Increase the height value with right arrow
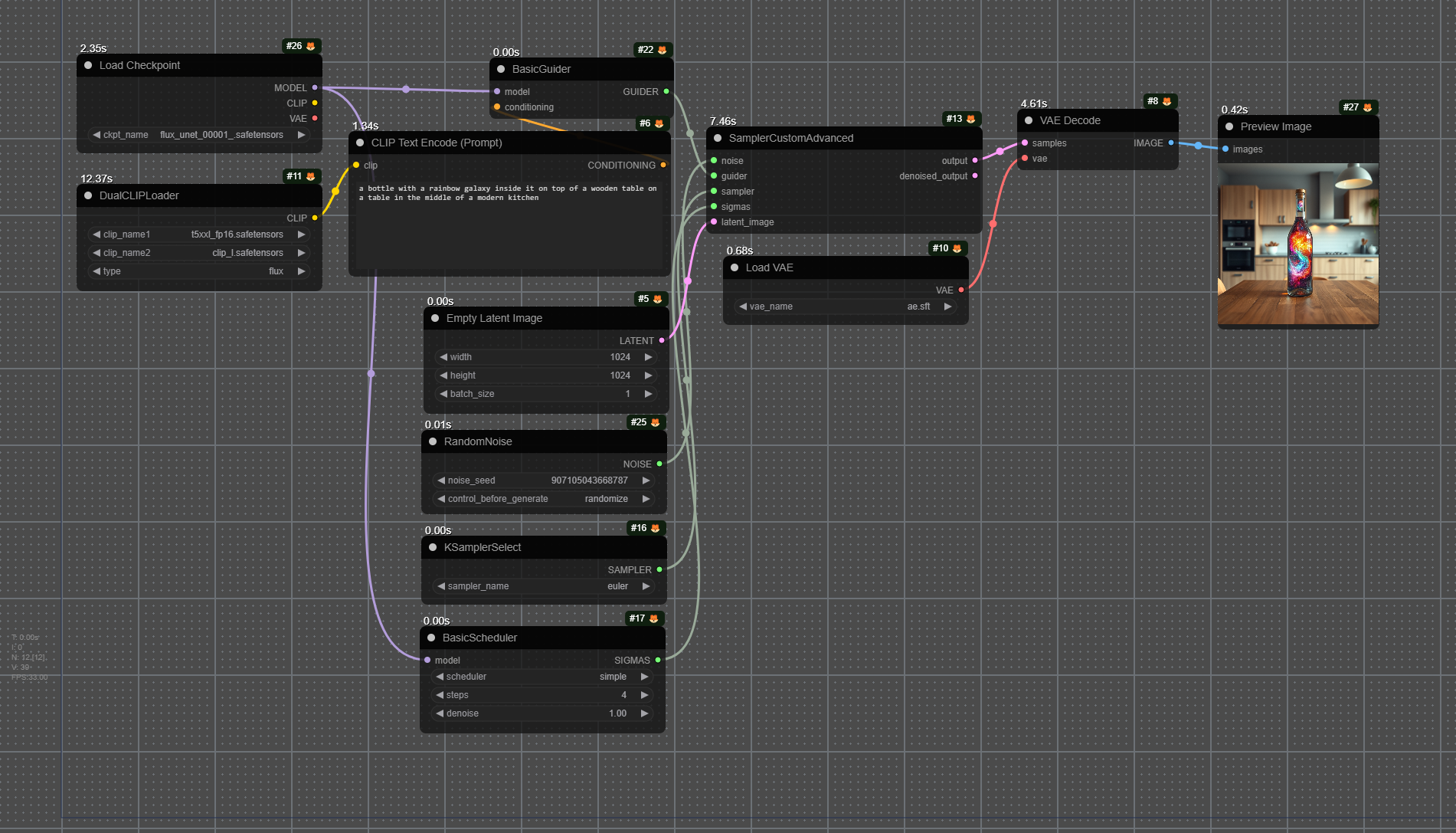 [x=648, y=376]
